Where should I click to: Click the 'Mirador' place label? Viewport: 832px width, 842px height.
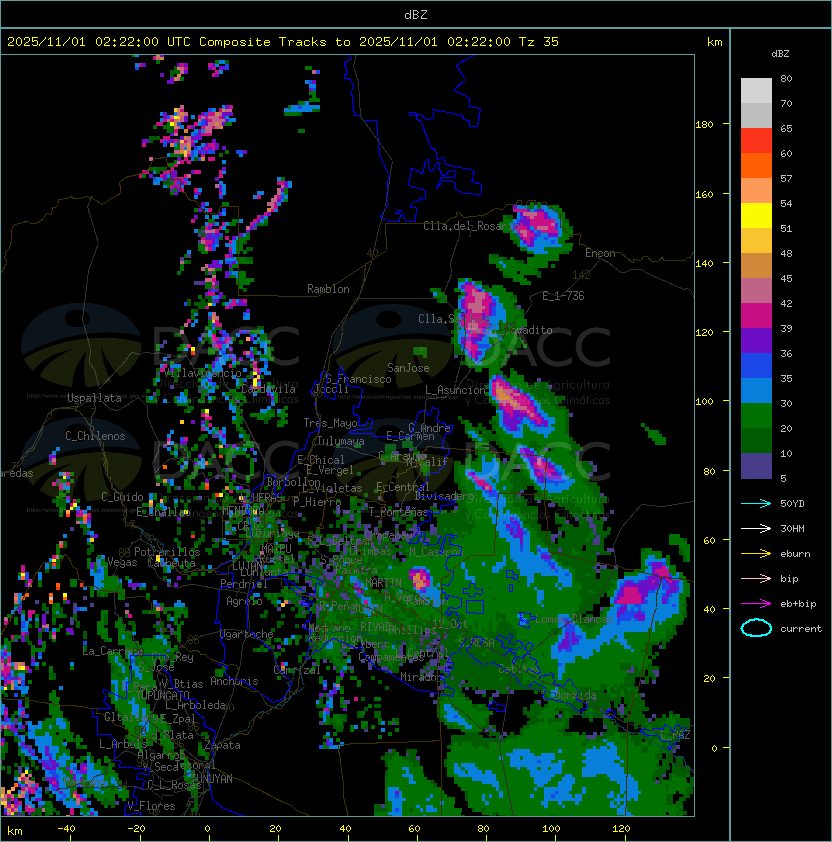(x=421, y=677)
